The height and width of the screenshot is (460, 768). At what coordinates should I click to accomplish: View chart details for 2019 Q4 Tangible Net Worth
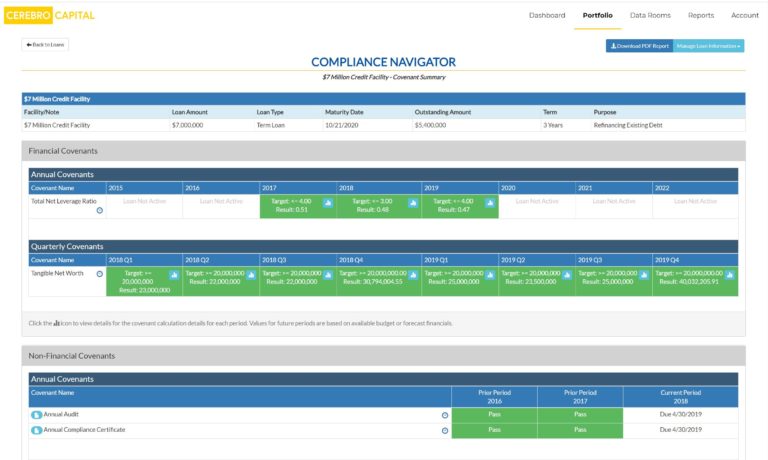point(730,275)
